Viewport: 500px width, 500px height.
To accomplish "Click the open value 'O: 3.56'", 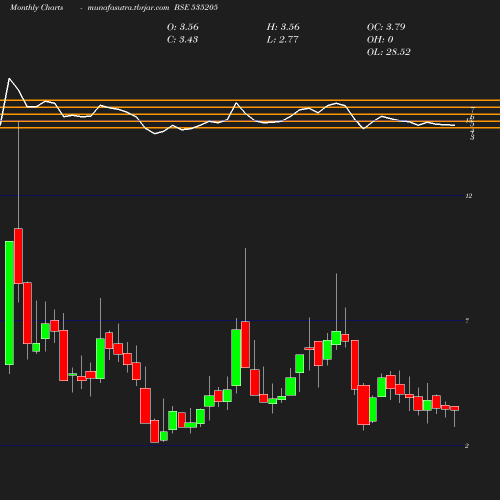I will click(183, 27).
